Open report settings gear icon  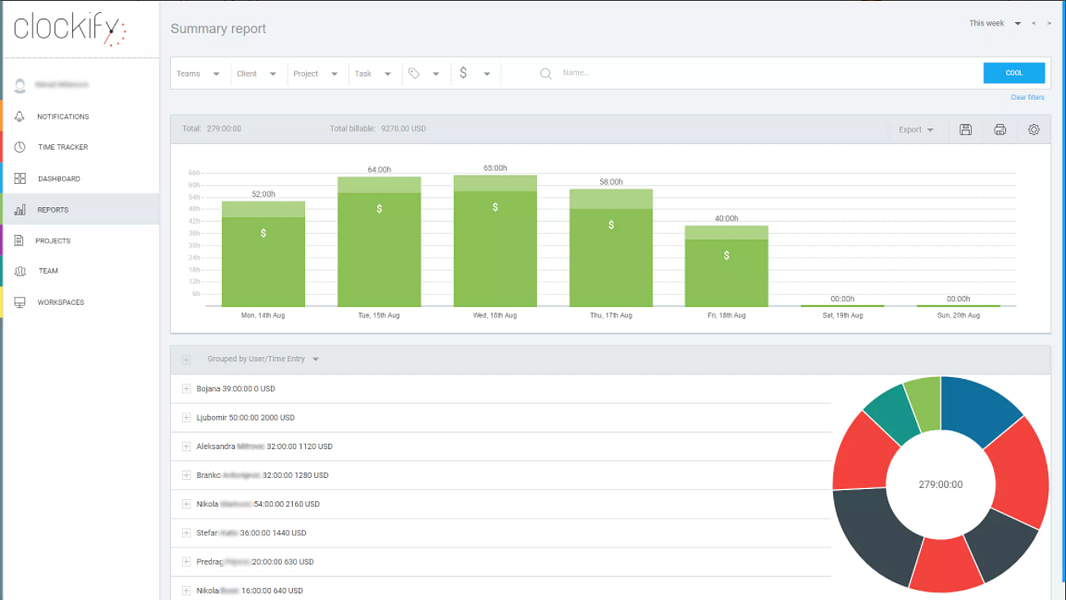click(x=1033, y=129)
